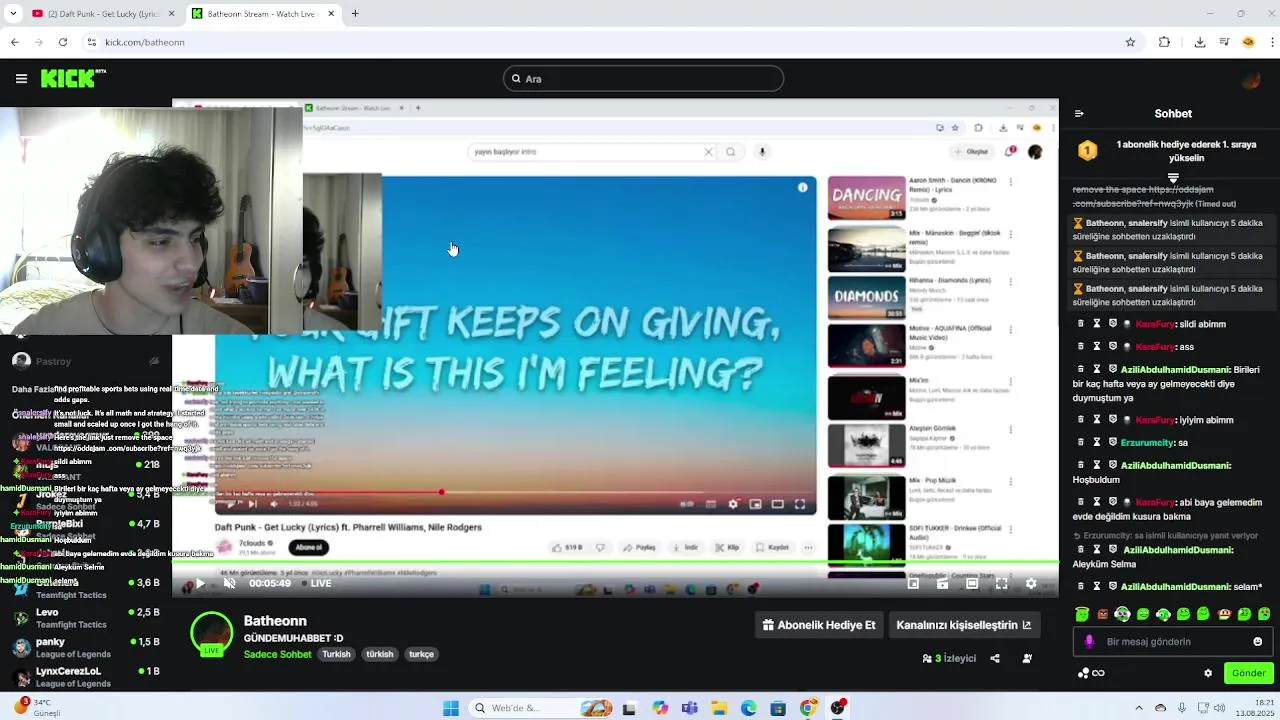Select the Turkish tag
The width and height of the screenshot is (1280, 720).
[x=336, y=654]
